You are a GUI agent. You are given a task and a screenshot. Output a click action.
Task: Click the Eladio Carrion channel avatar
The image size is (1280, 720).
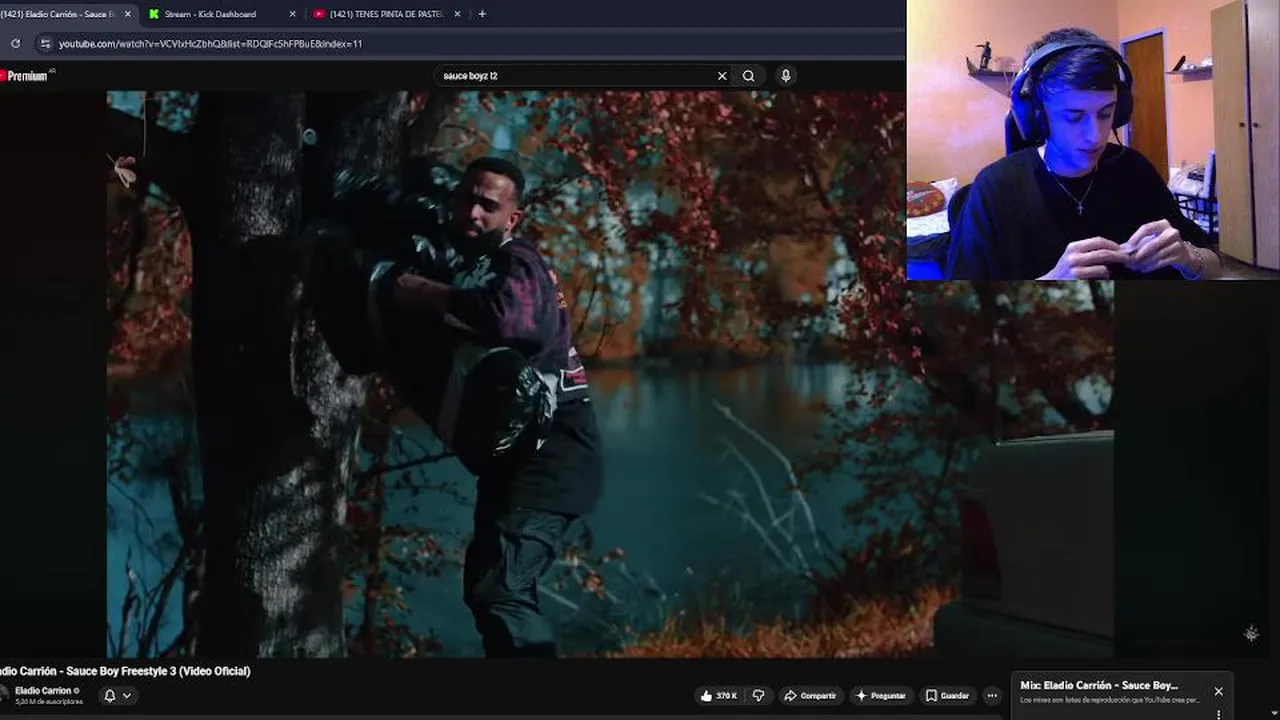[3, 694]
